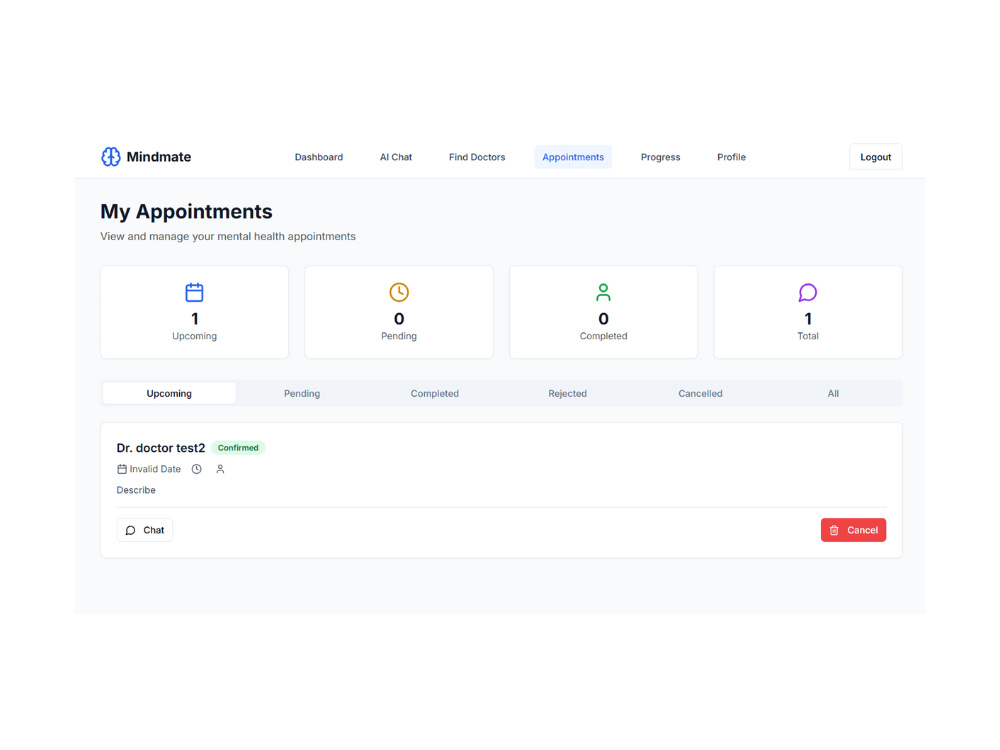Screen dimensions: 1000x750
Task: Click the Describe note text
Action: 136,490
